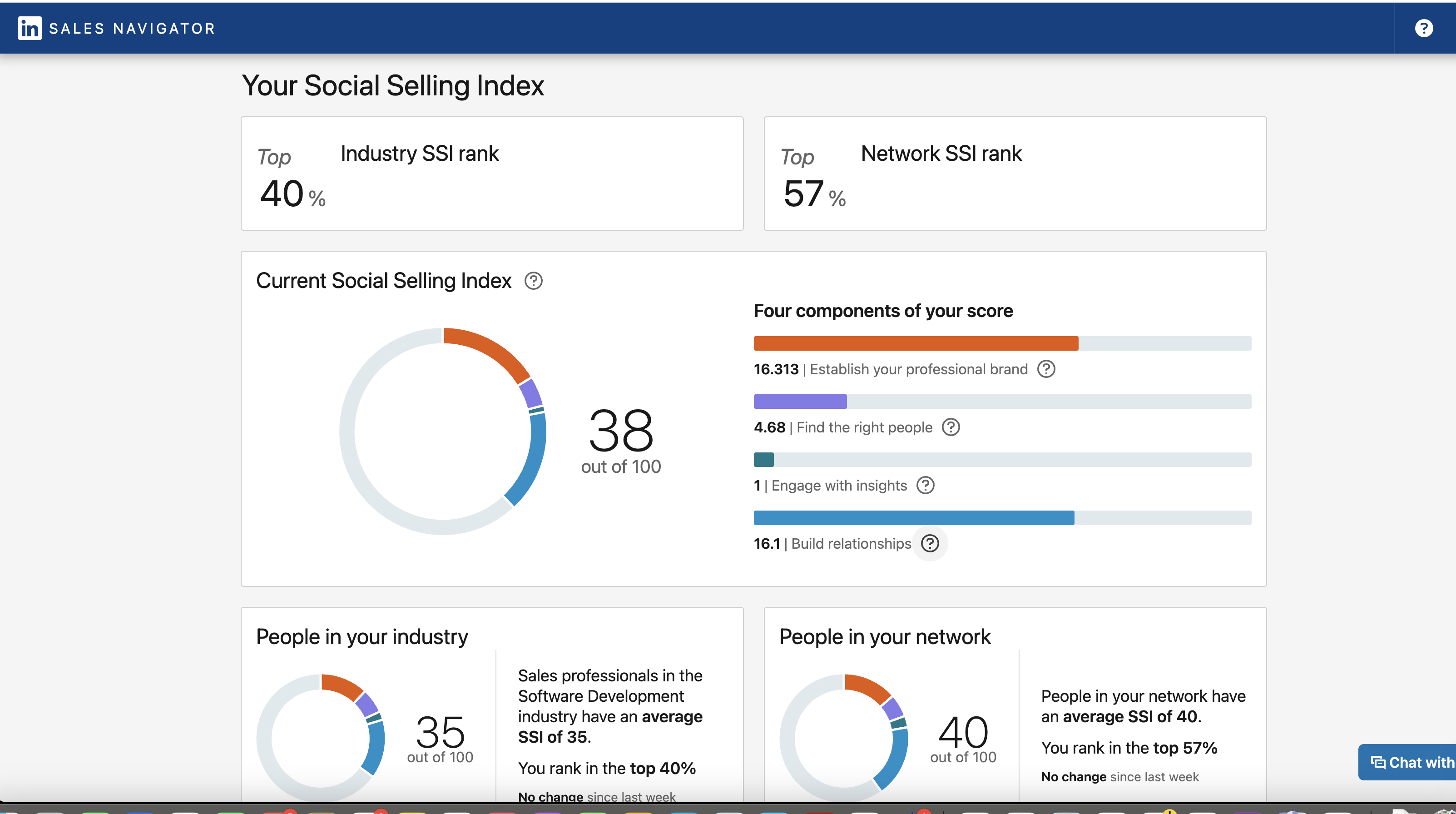Click the orange professional brand progress bar
This screenshot has width=1456, height=814.
[x=916, y=344]
